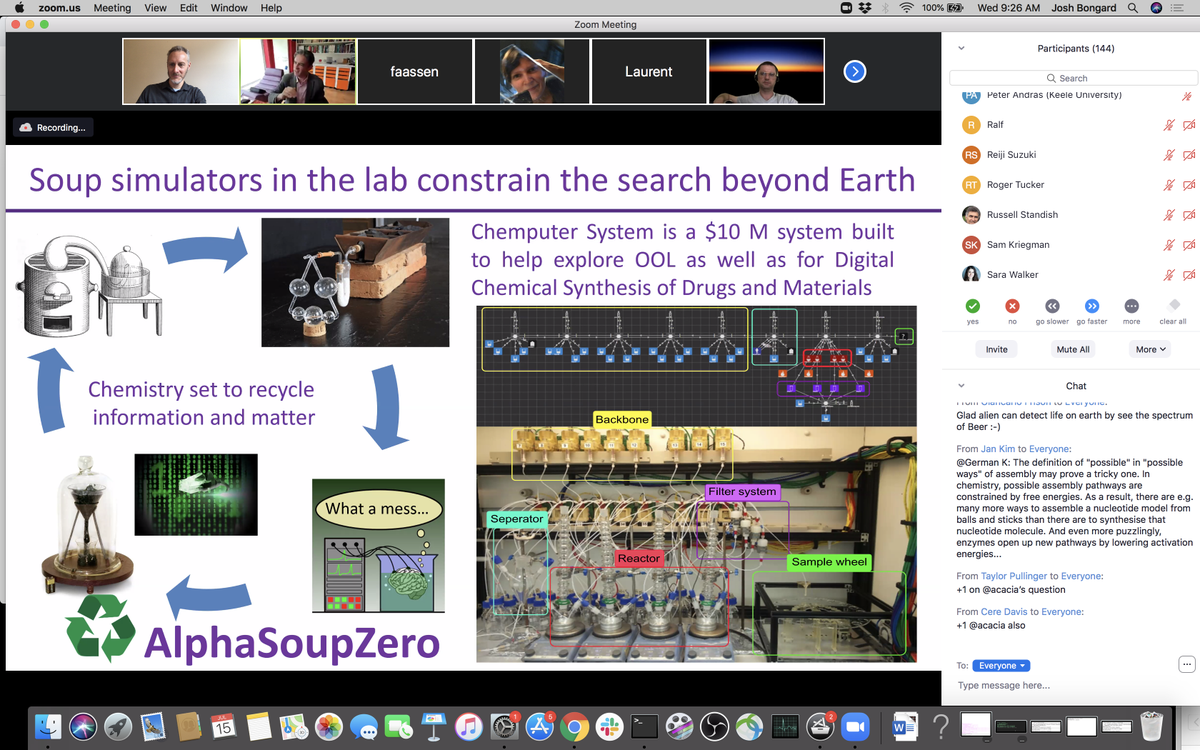Open OBS Studio in the Dock
Image resolution: width=1200 pixels, height=750 pixels.
pyautogui.click(x=714, y=726)
